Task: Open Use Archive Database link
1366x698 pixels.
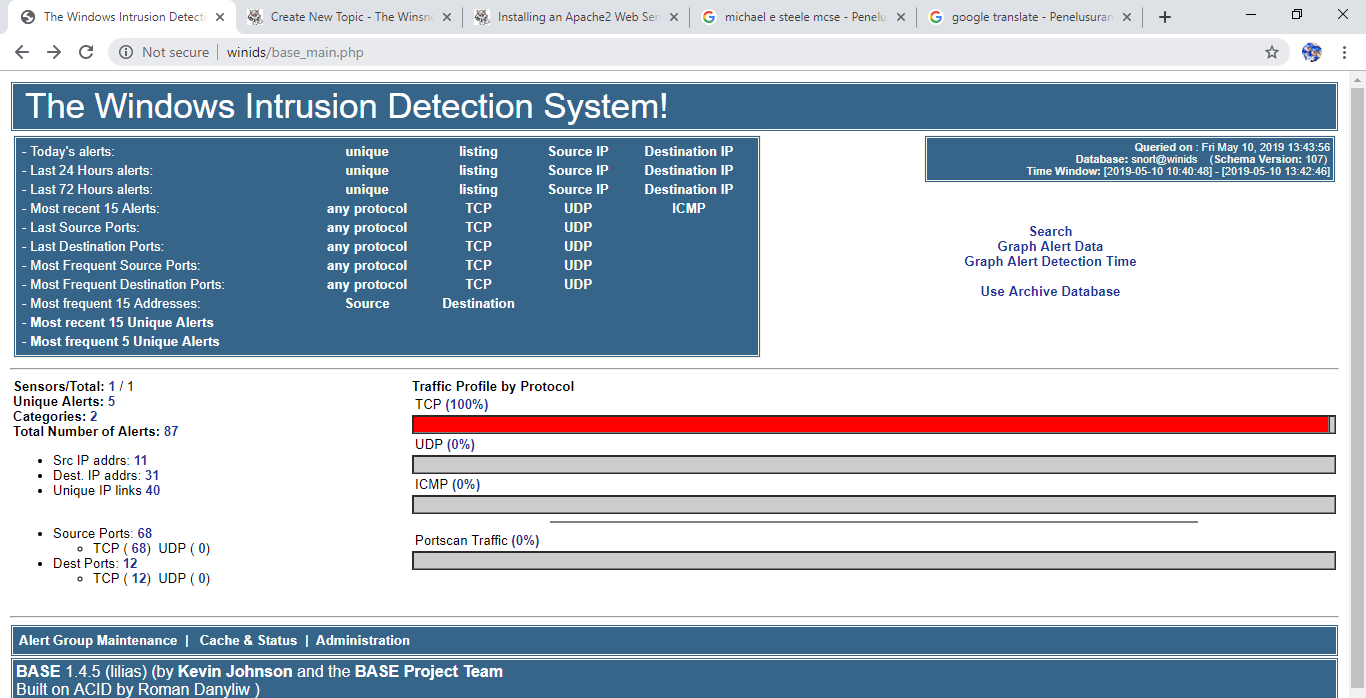Action: [x=1050, y=291]
